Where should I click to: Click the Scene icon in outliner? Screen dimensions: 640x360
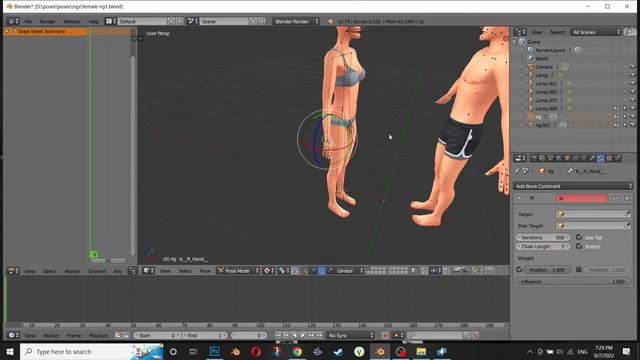(x=522, y=42)
